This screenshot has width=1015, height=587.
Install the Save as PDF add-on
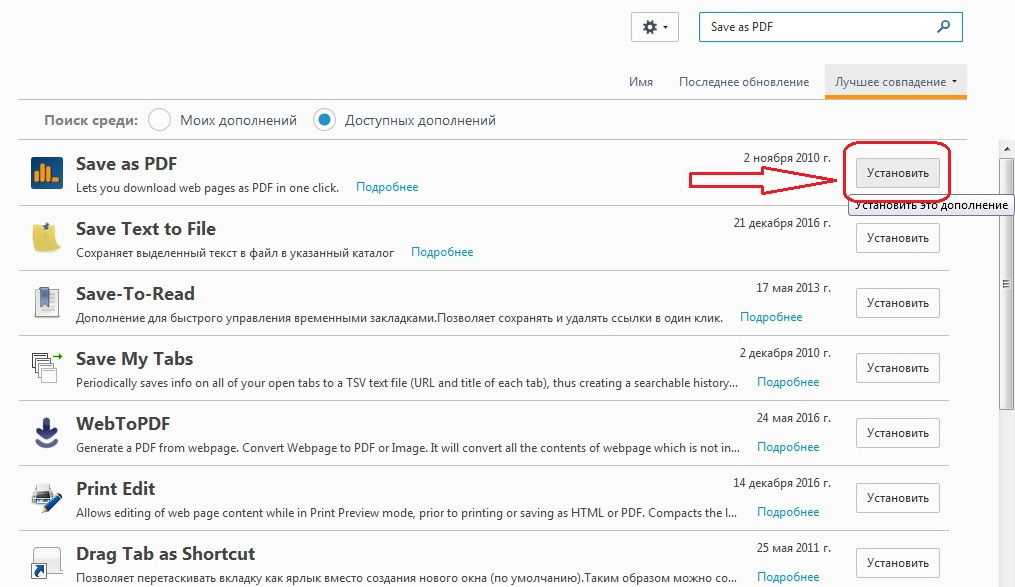(897, 173)
